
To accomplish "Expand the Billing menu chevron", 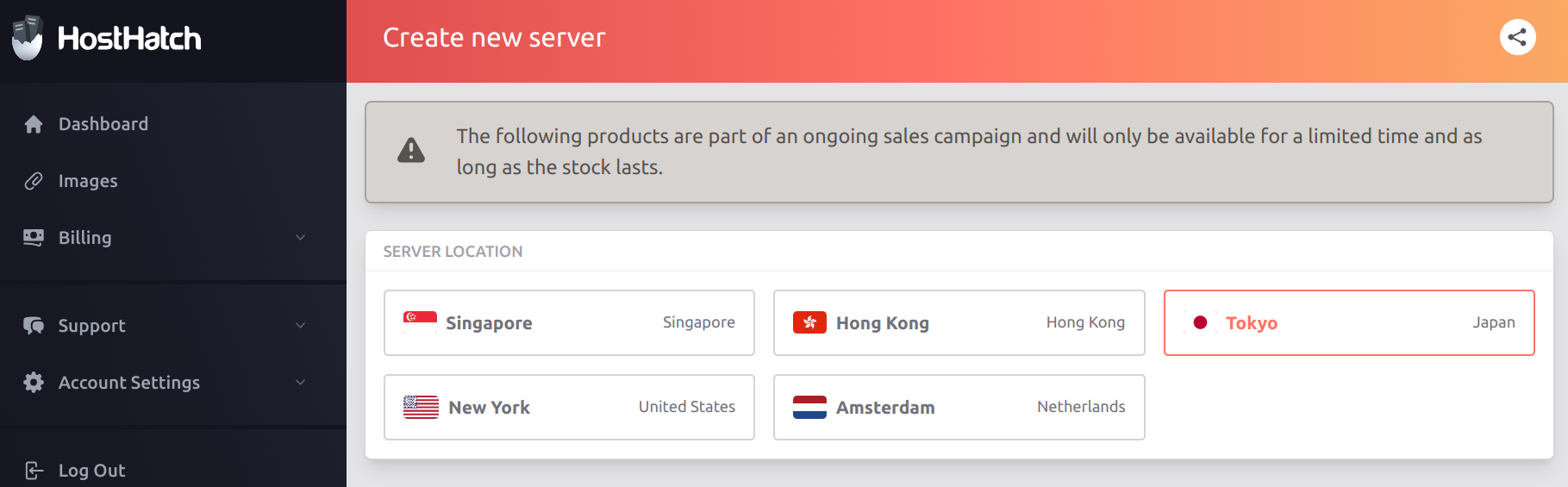I will 301,238.
